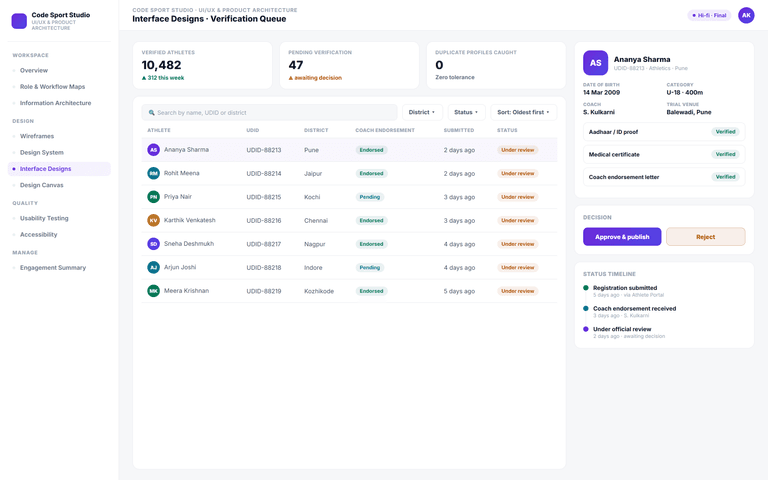Open Accessibility page
This screenshot has height=480, width=768.
point(59,235)
